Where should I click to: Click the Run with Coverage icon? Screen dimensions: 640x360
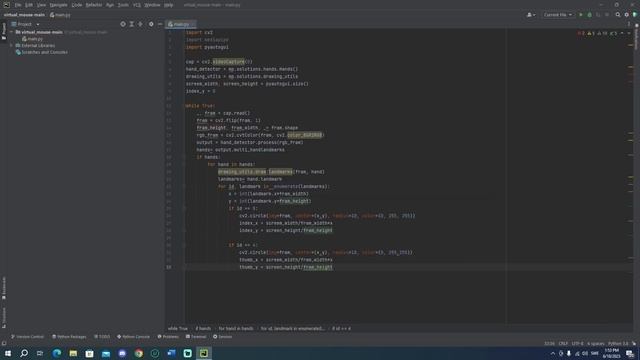pos(598,15)
